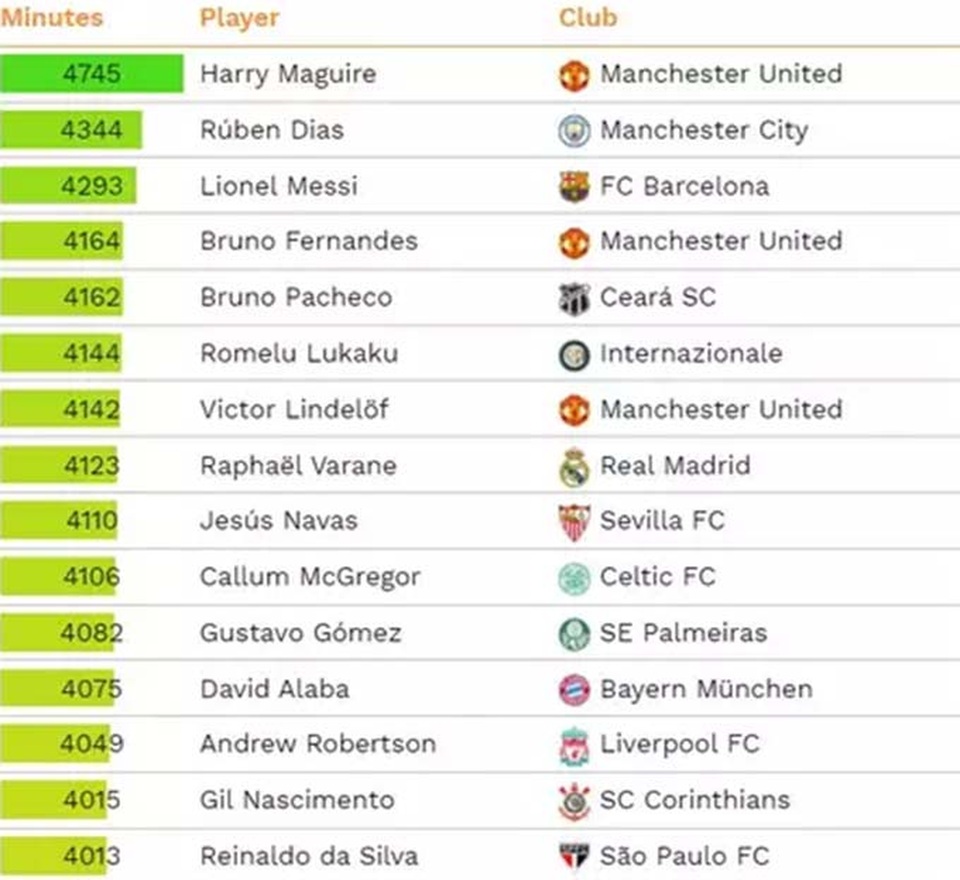Click the Liverpool FC crest icon

pos(574,746)
